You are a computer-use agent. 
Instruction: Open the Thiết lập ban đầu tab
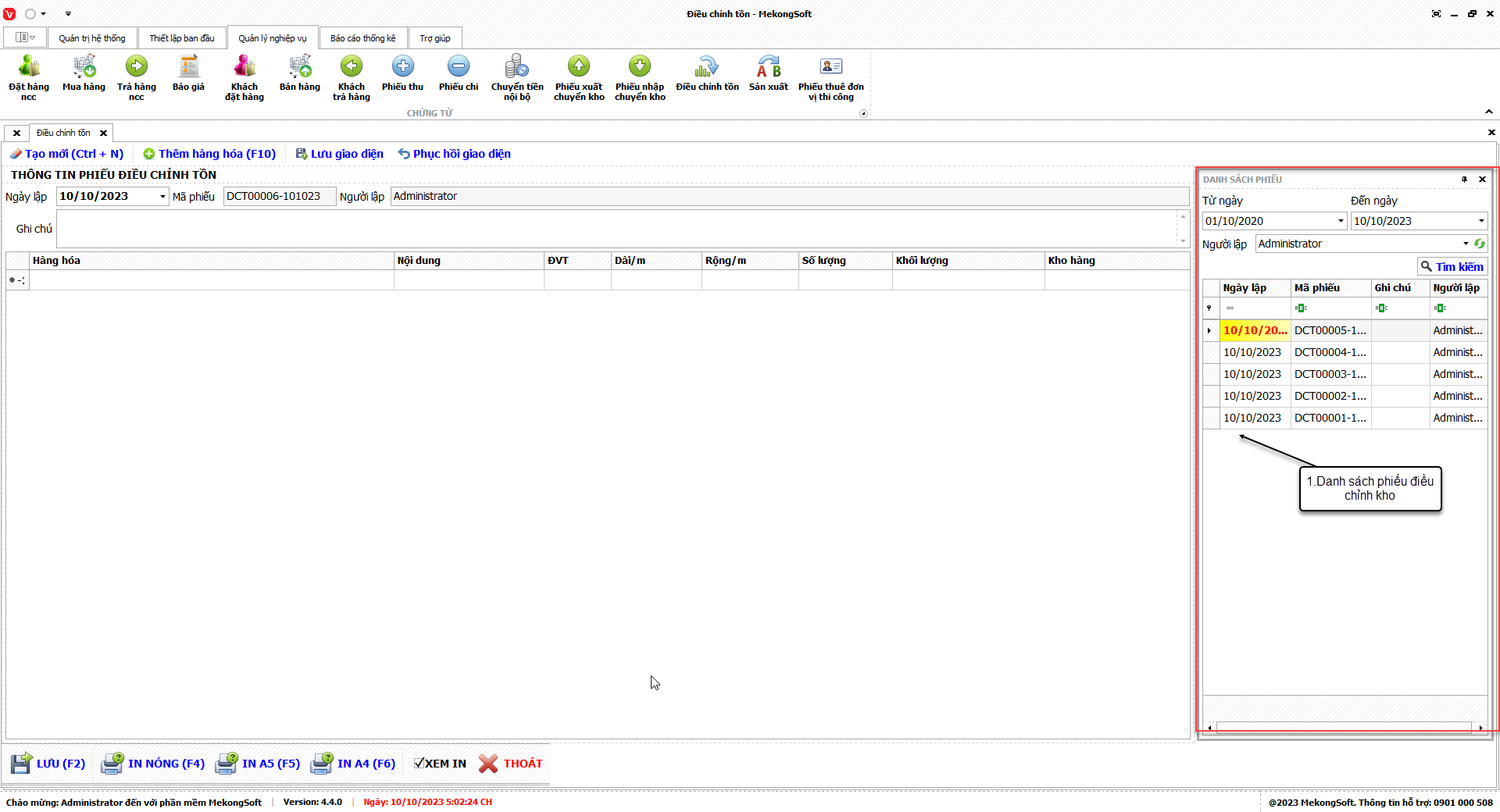[182, 38]
